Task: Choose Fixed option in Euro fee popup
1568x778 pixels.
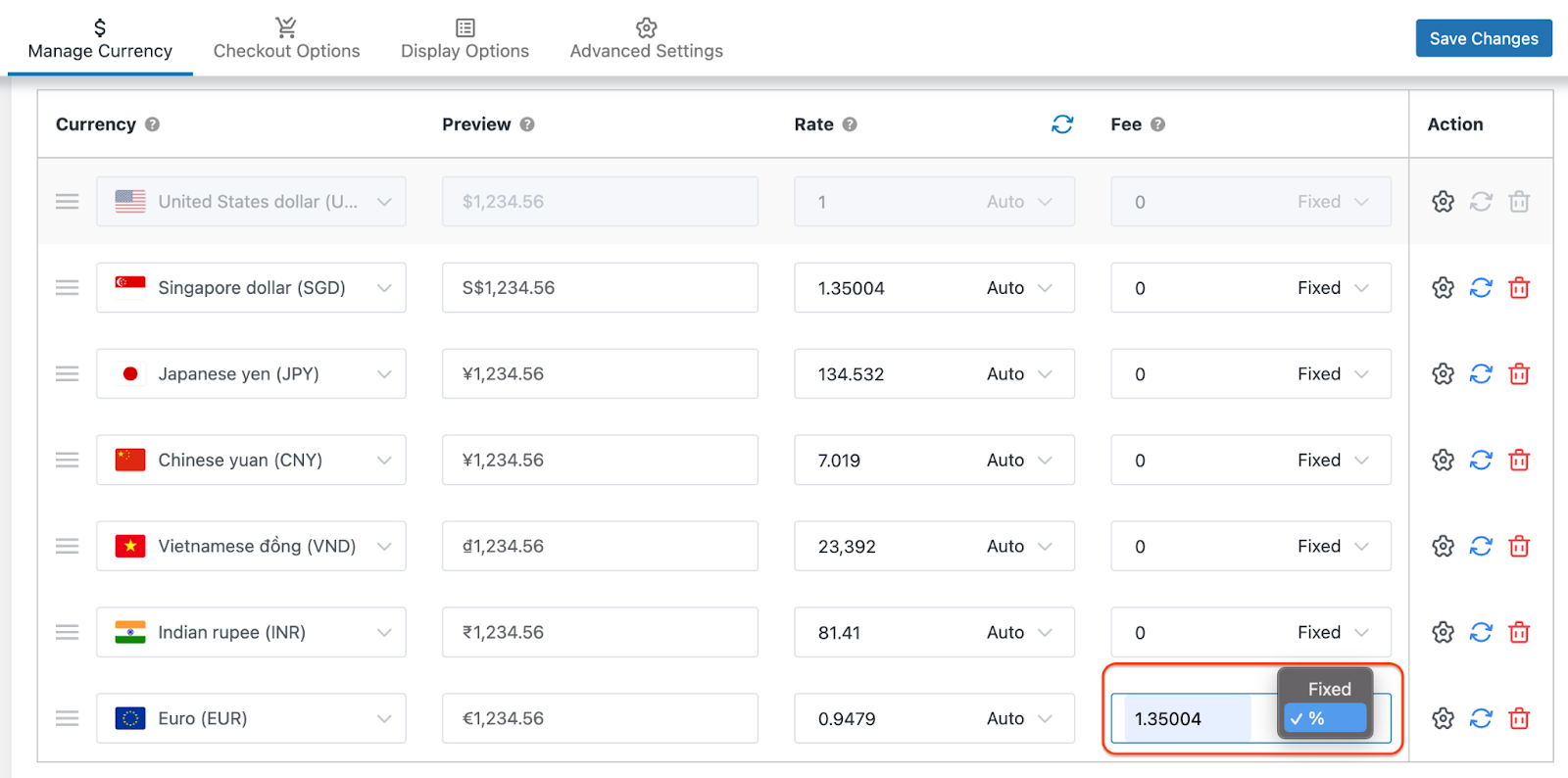Action: pyautogui.click(x=1328, y=689)
